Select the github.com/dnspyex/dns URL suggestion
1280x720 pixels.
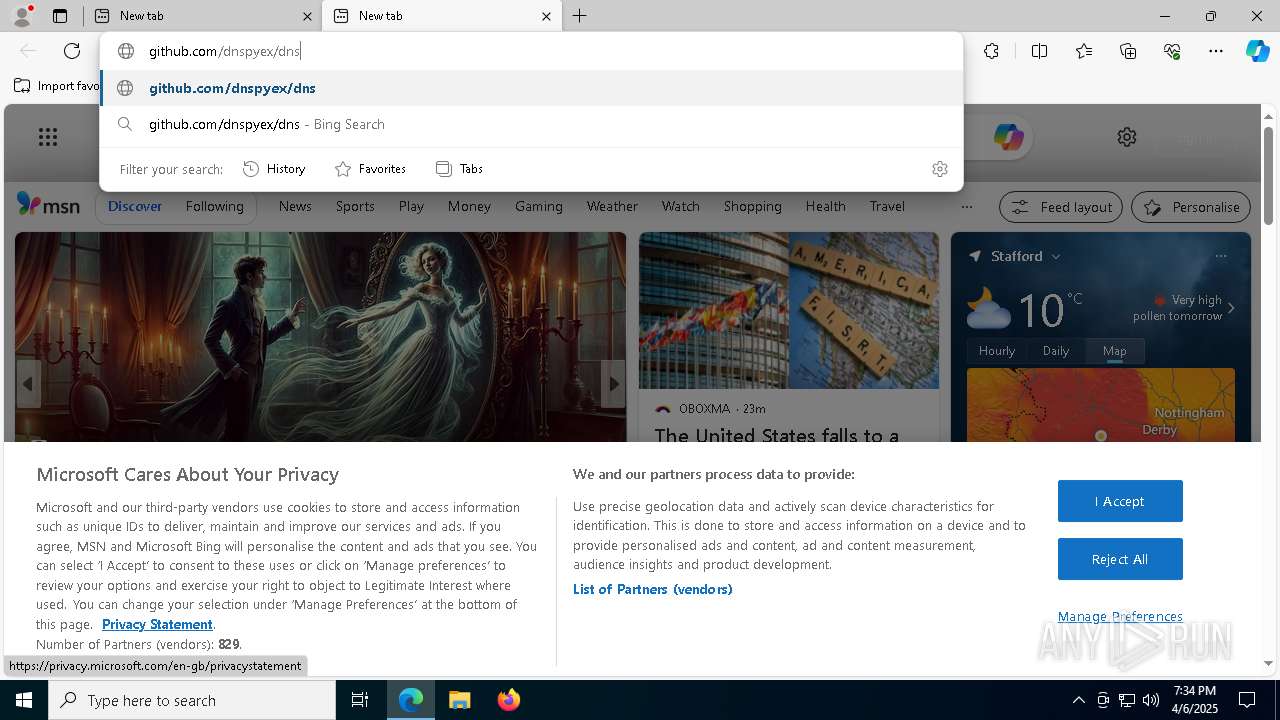(532, 88)
